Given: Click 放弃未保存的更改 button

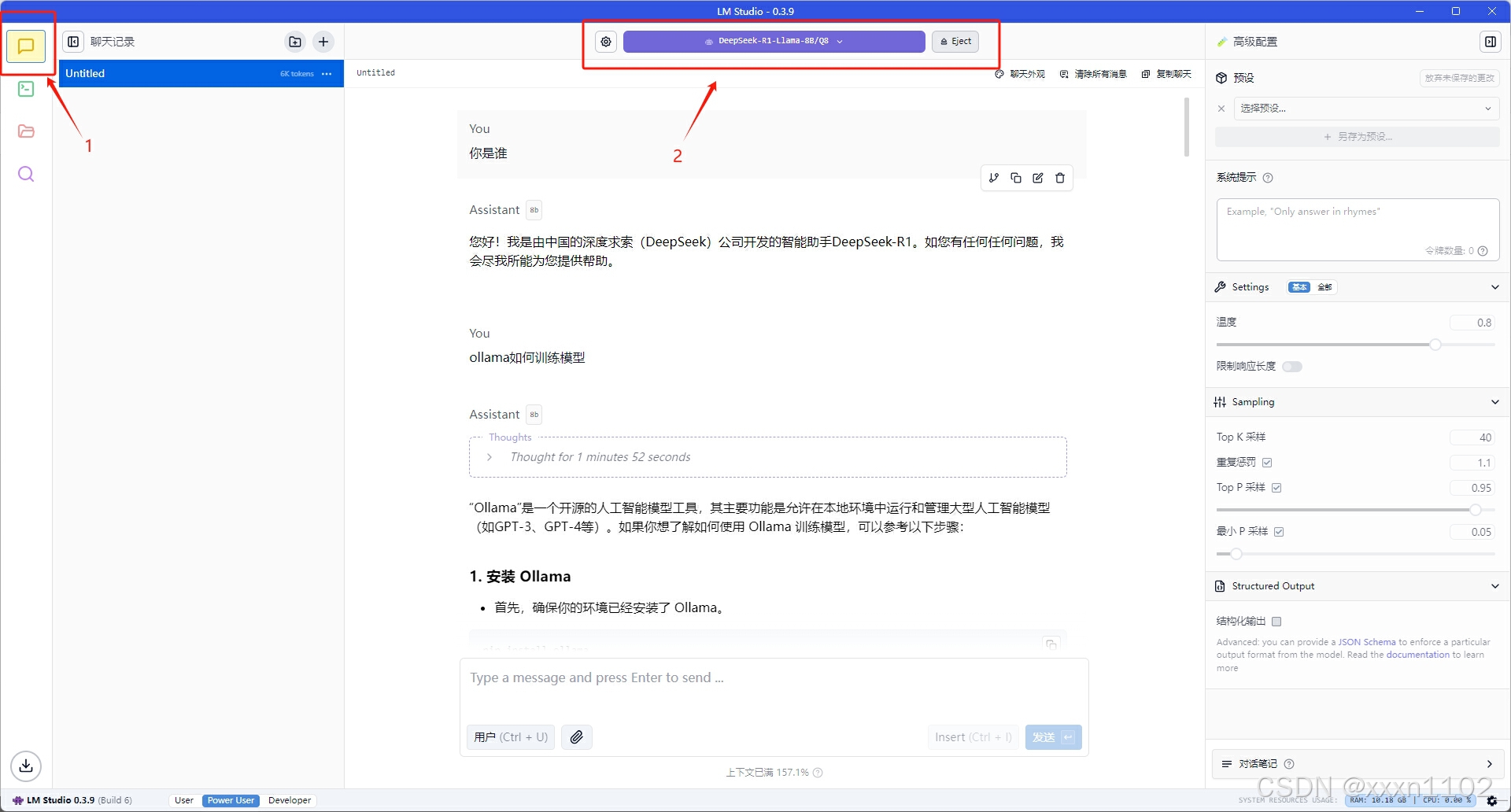Looking at the screenshot, I should click(1460, 78).
